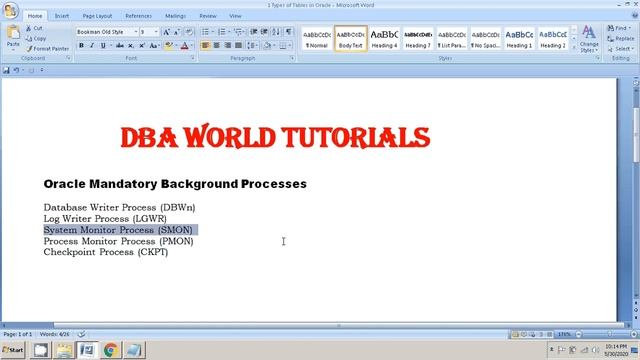Image resolution: width=640 pixels, height=360 pixels.
Task: Click Words count in status bar
Action: coord(55,334)
